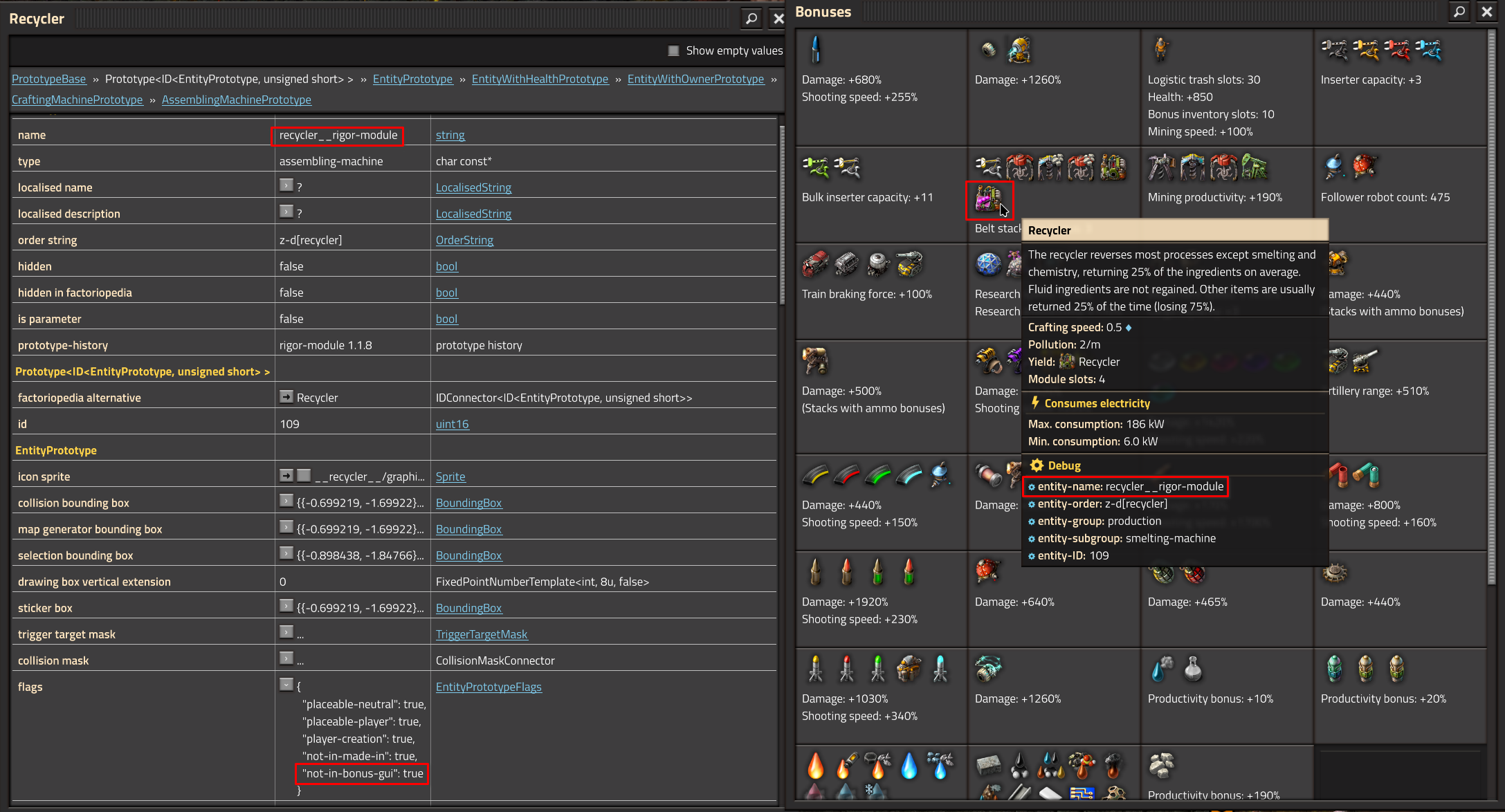Click the first capsule icon above Productivity bonus +20%
Image resolution: width=1505 pixels, height=812 pixels.
click(1335, 669)
